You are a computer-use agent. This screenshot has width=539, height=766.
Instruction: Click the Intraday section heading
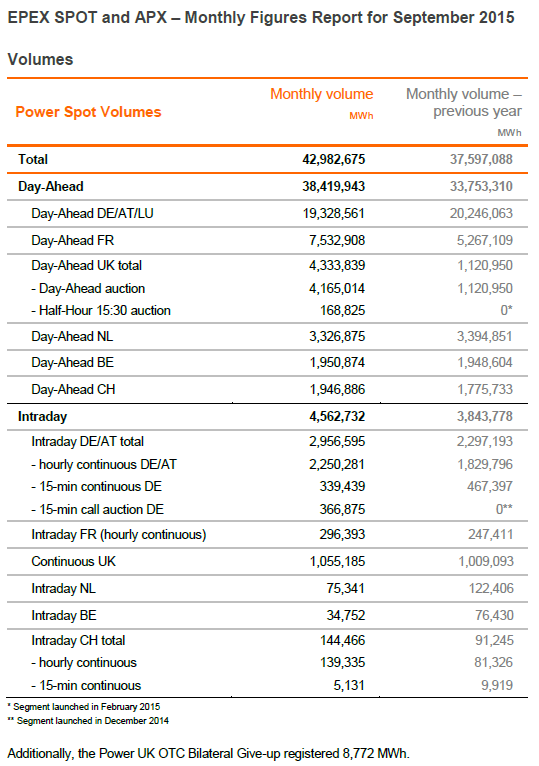pos(43,417)
